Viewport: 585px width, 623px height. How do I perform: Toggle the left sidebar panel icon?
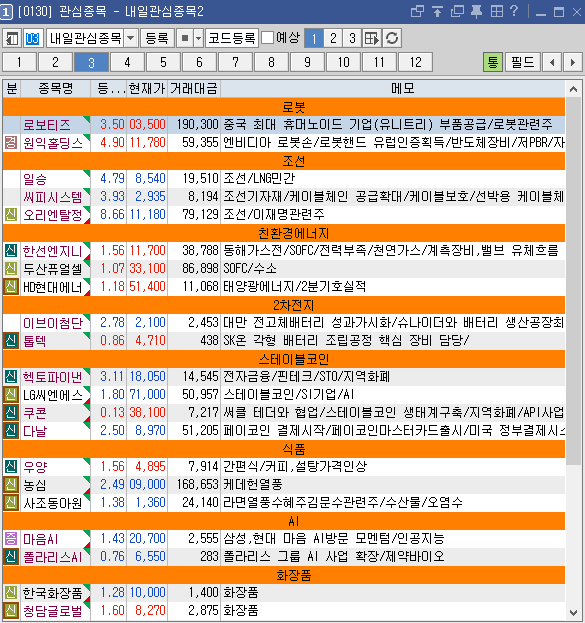(x=12, y=39)
